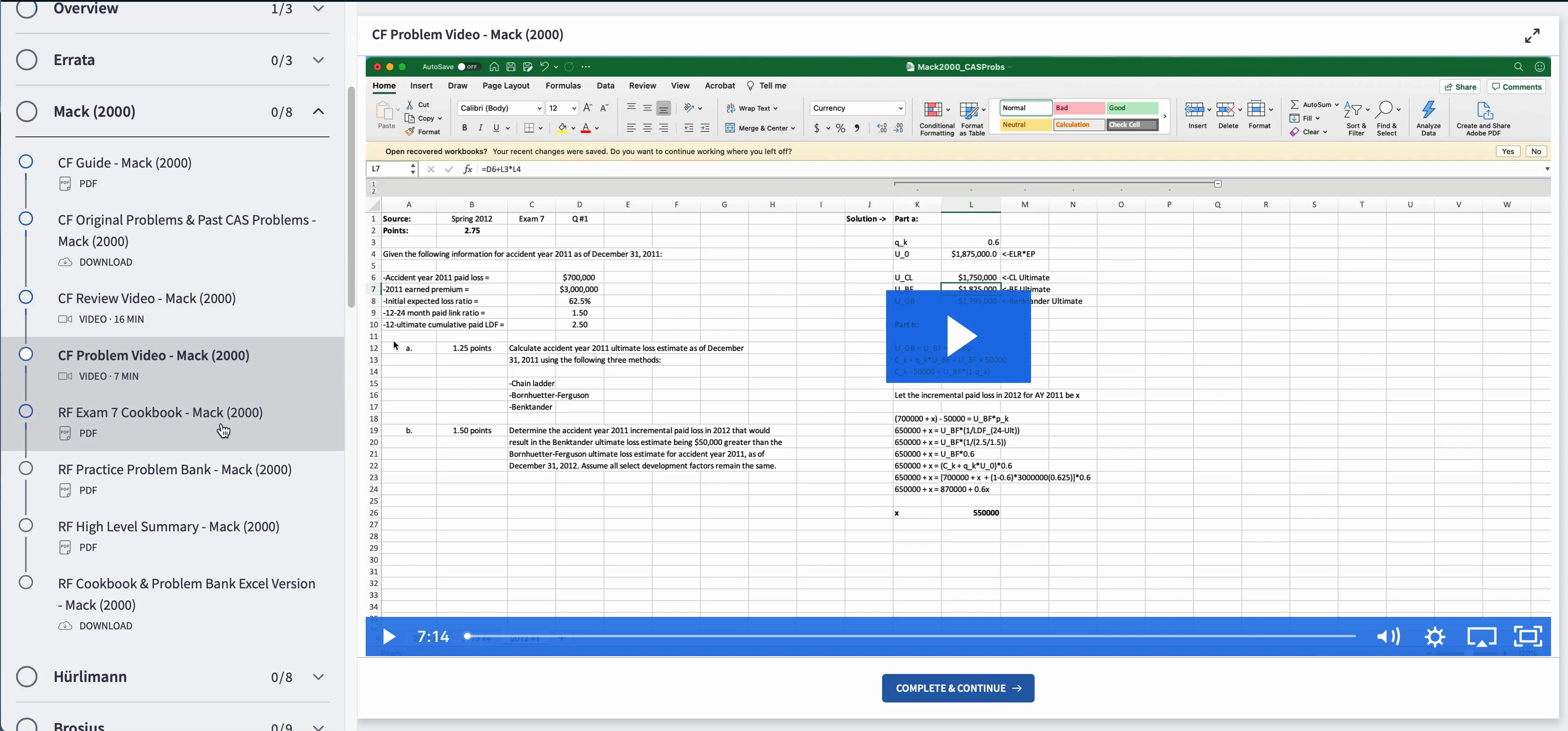1568x731 pixels.
Task: Click the percent style icon
Action: tap(840, 128)
